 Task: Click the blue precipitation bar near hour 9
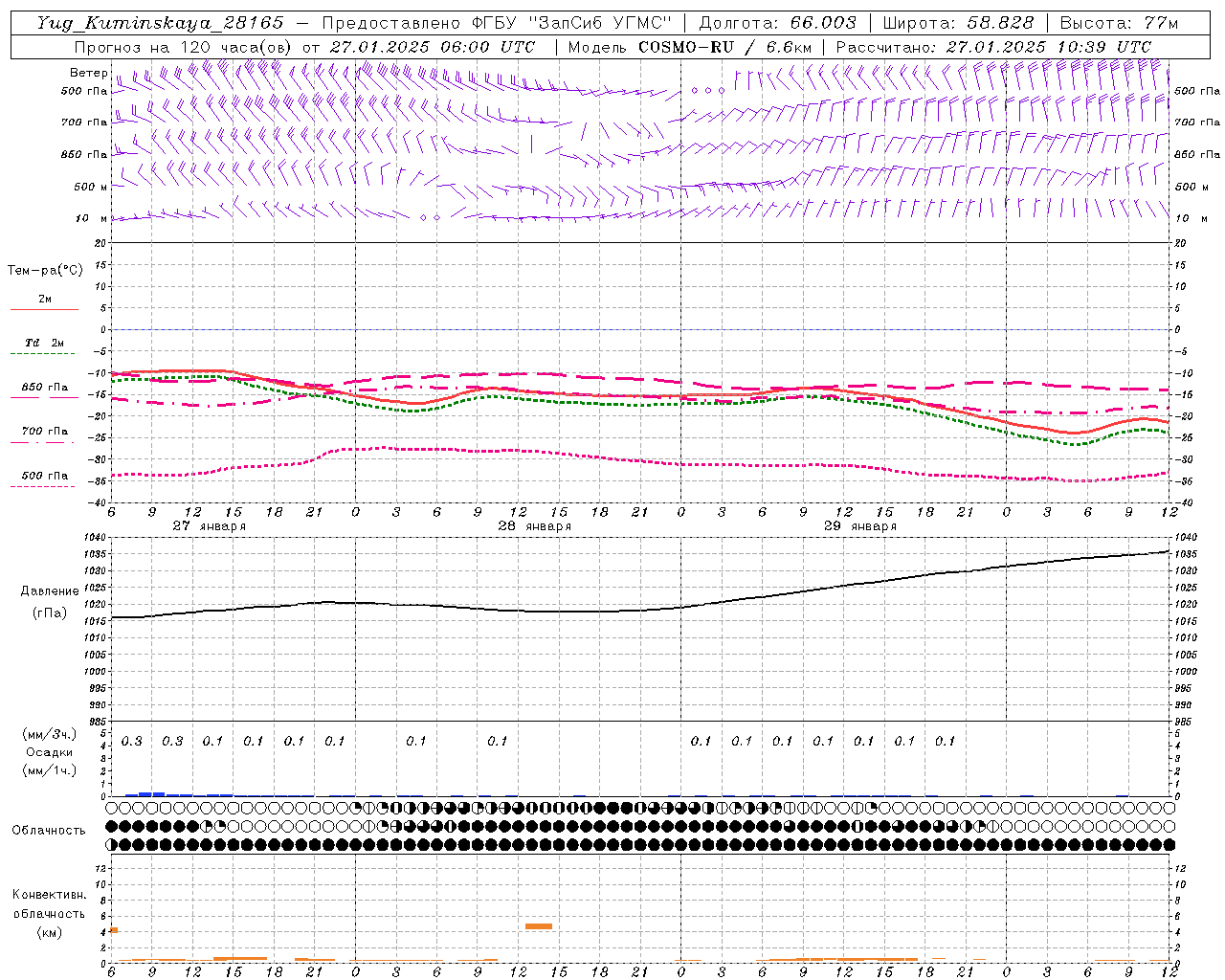click(x=151, y=794)
